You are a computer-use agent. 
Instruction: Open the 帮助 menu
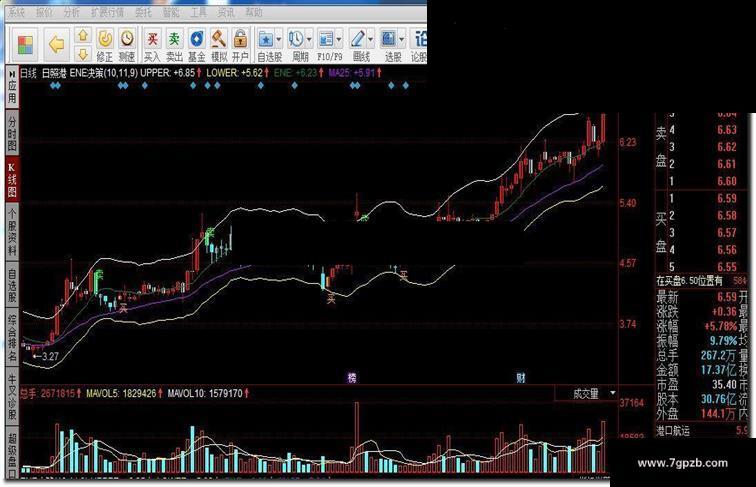click(x=254, y=12)
